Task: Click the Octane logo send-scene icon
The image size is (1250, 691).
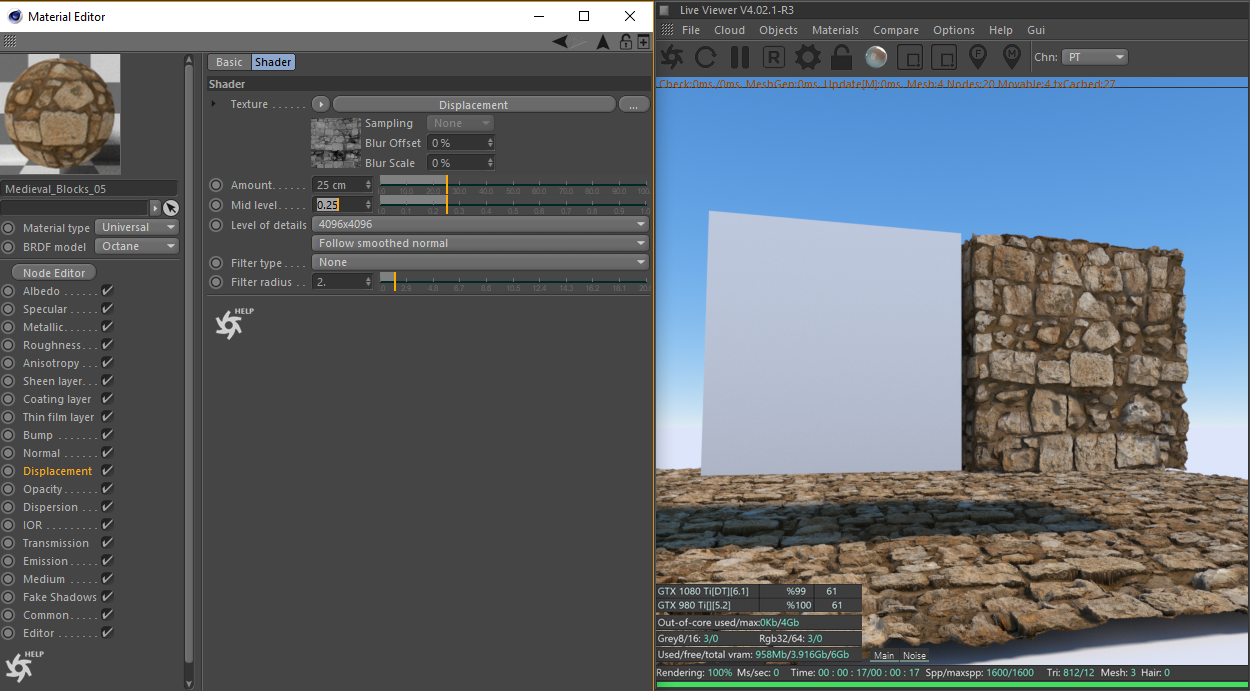Action: click(672, 57)
